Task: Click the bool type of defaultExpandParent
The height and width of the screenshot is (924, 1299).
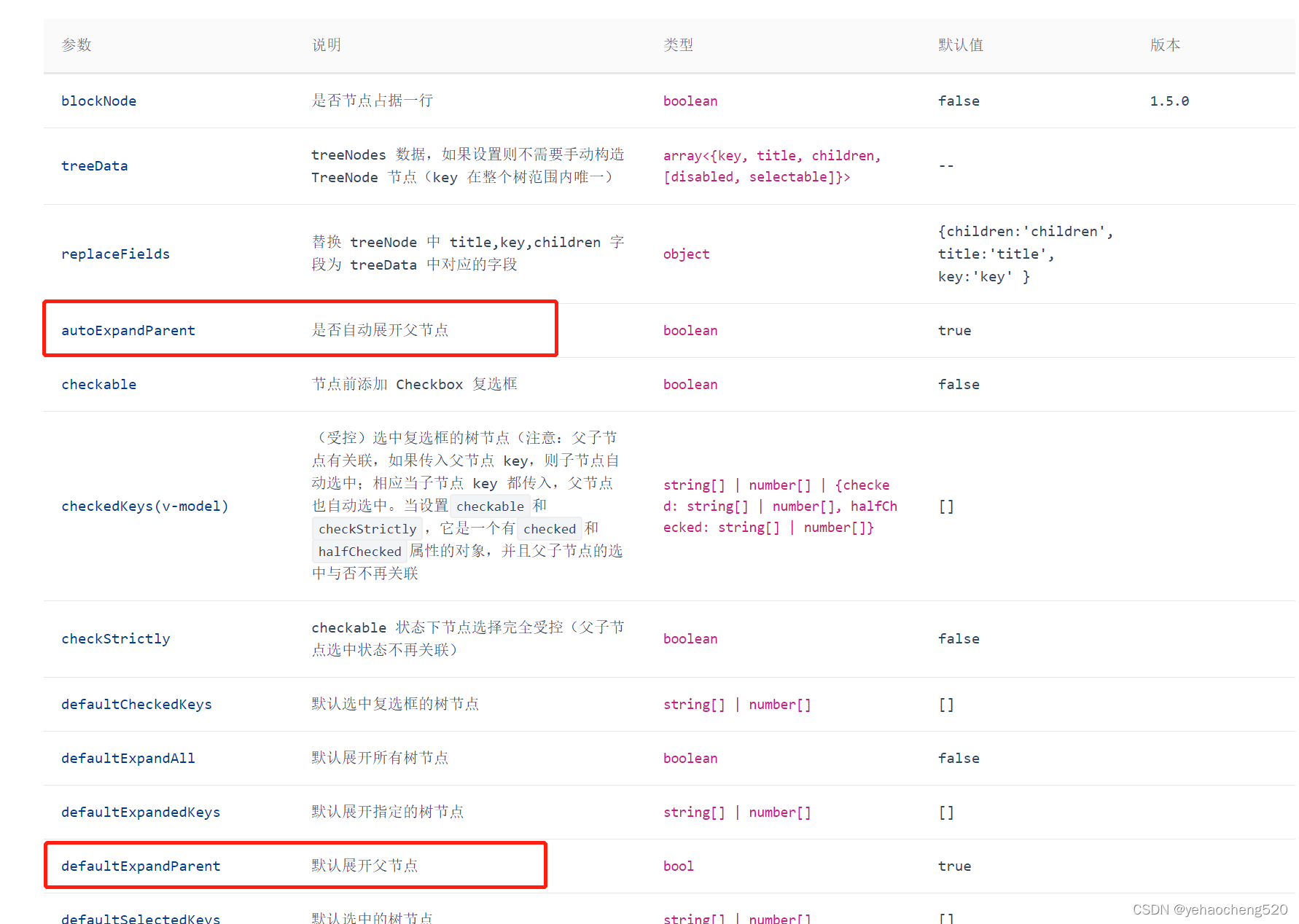Action: click(x=678, y=866)
